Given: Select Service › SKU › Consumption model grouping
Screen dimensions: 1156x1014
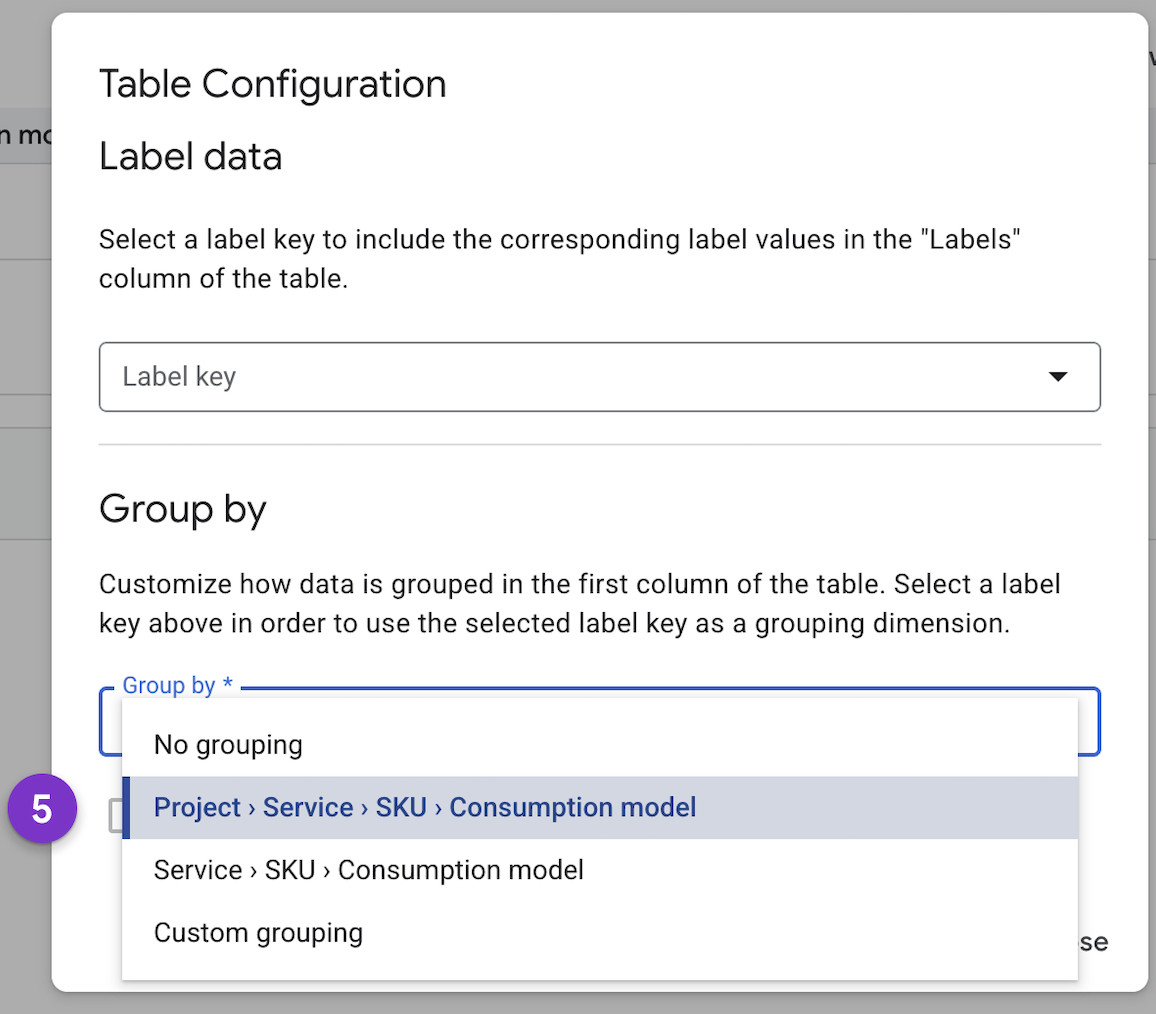Looking at the screenshot, I should pyautogui.click(x=368, y=870).
